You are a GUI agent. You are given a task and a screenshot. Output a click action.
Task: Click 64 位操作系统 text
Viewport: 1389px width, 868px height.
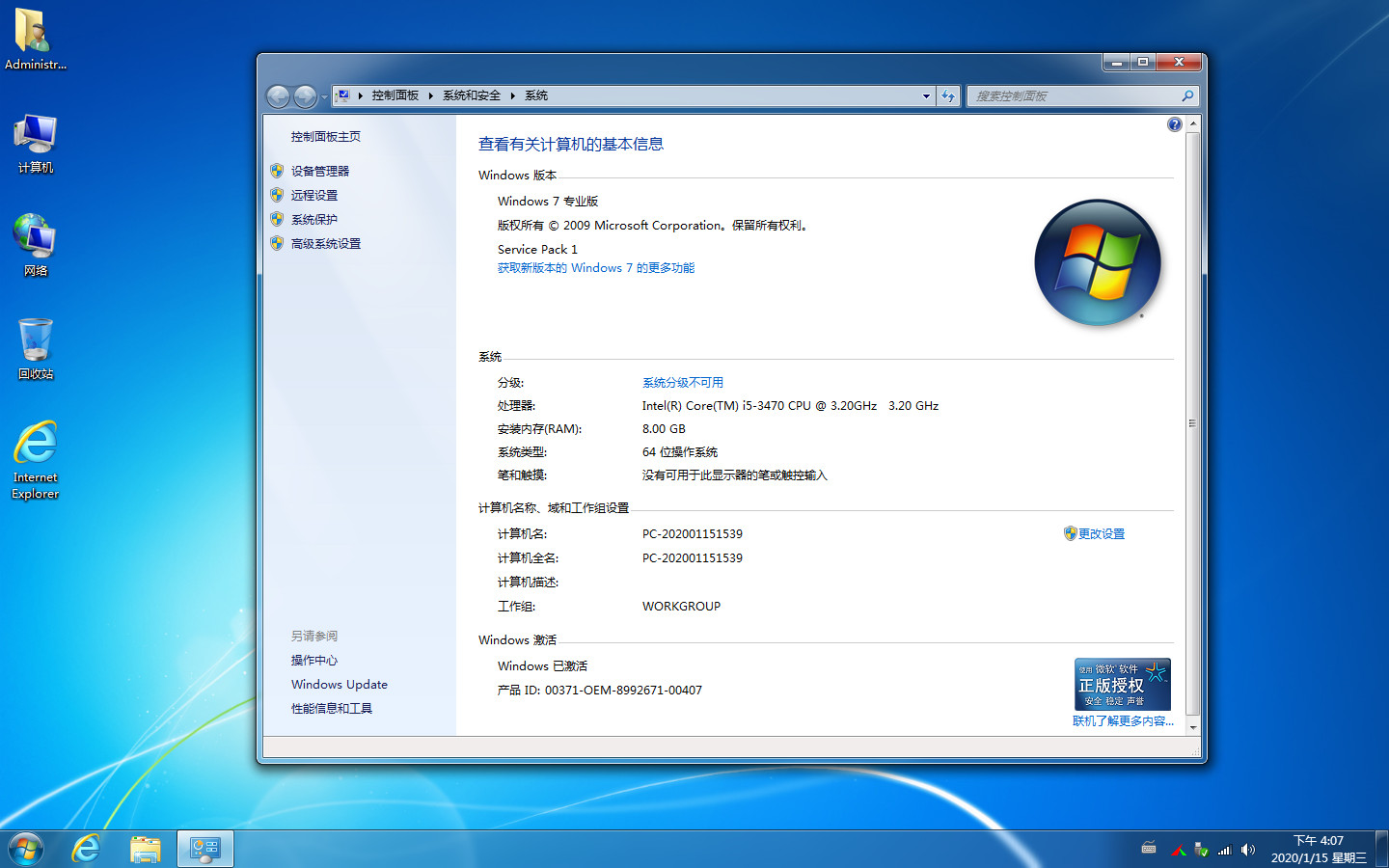(680, 452)
